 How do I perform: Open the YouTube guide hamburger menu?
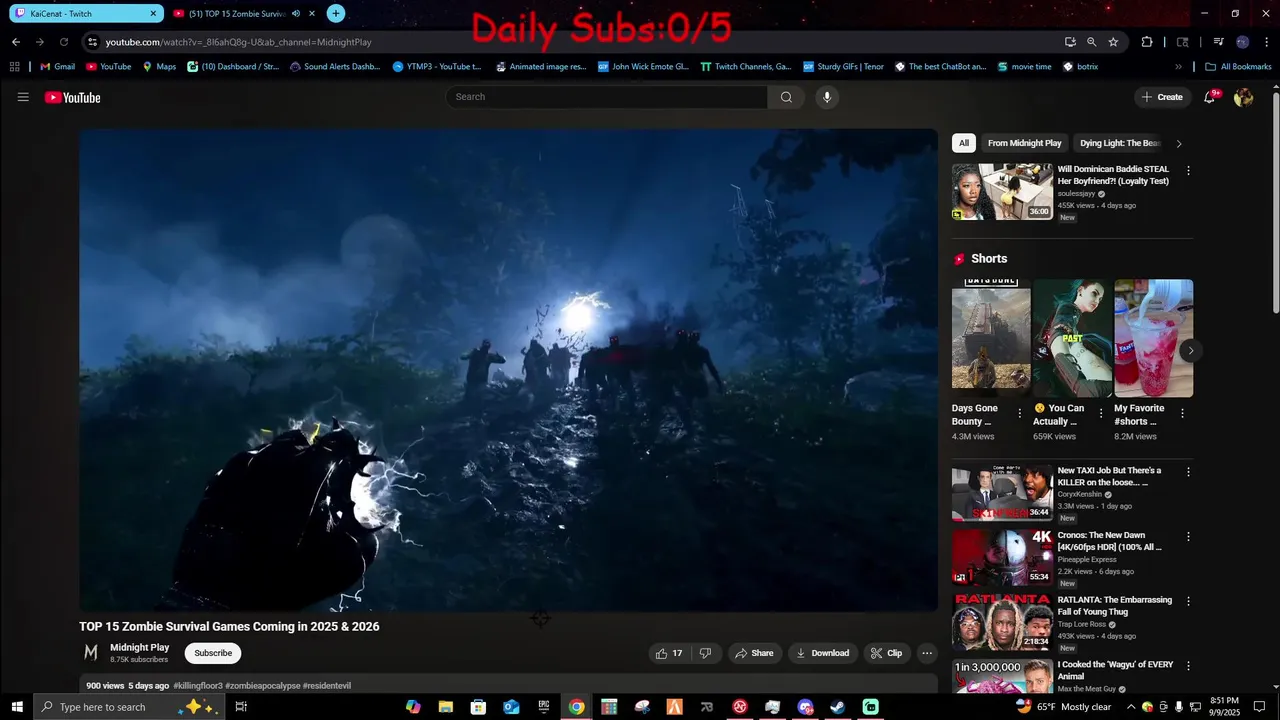(23, 97)
